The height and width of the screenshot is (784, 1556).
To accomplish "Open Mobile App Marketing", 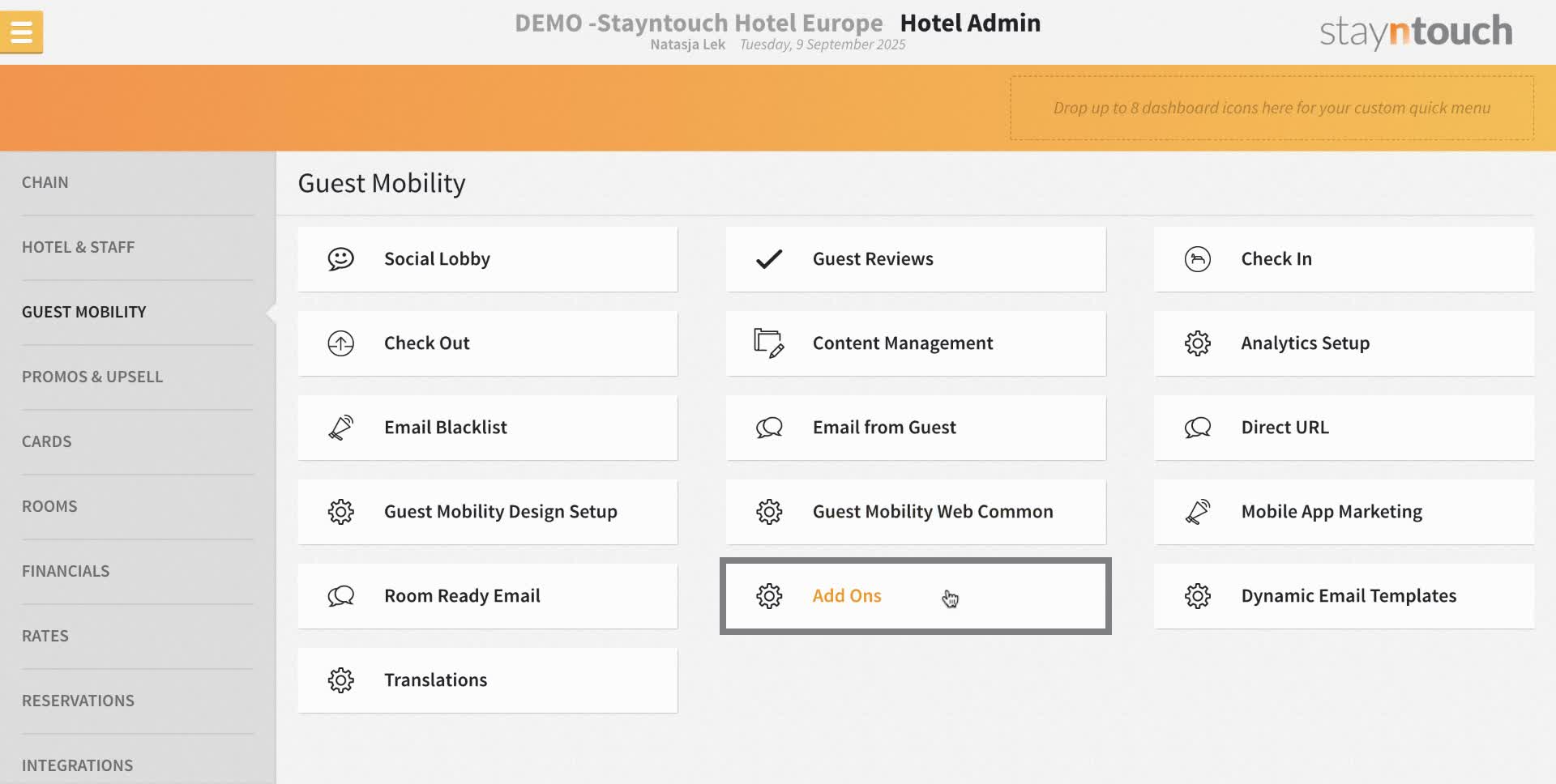I will [x=1344, y=512].
